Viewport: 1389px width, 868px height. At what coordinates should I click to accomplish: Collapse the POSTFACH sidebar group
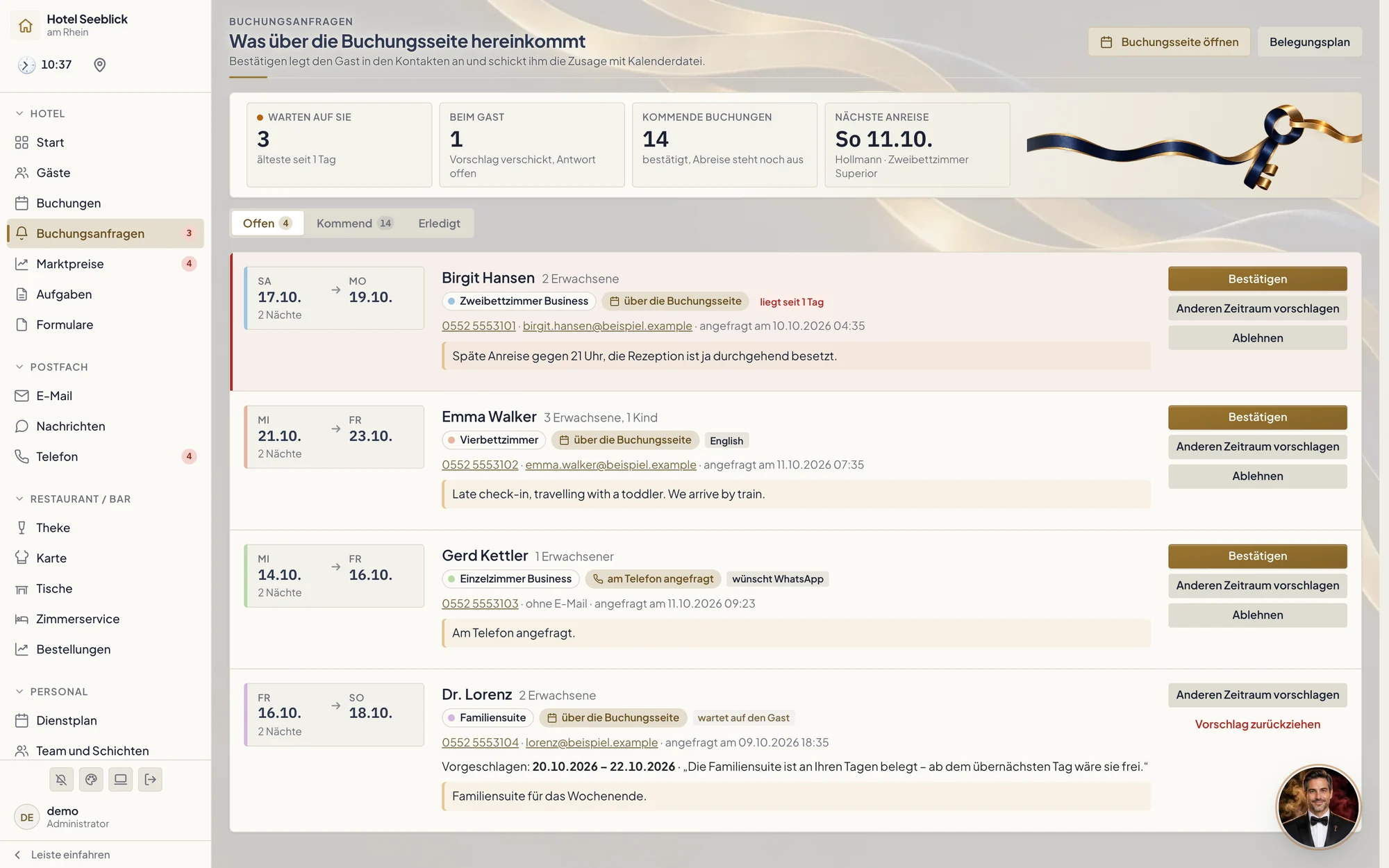pyautogui.click(x=51, y=367)
